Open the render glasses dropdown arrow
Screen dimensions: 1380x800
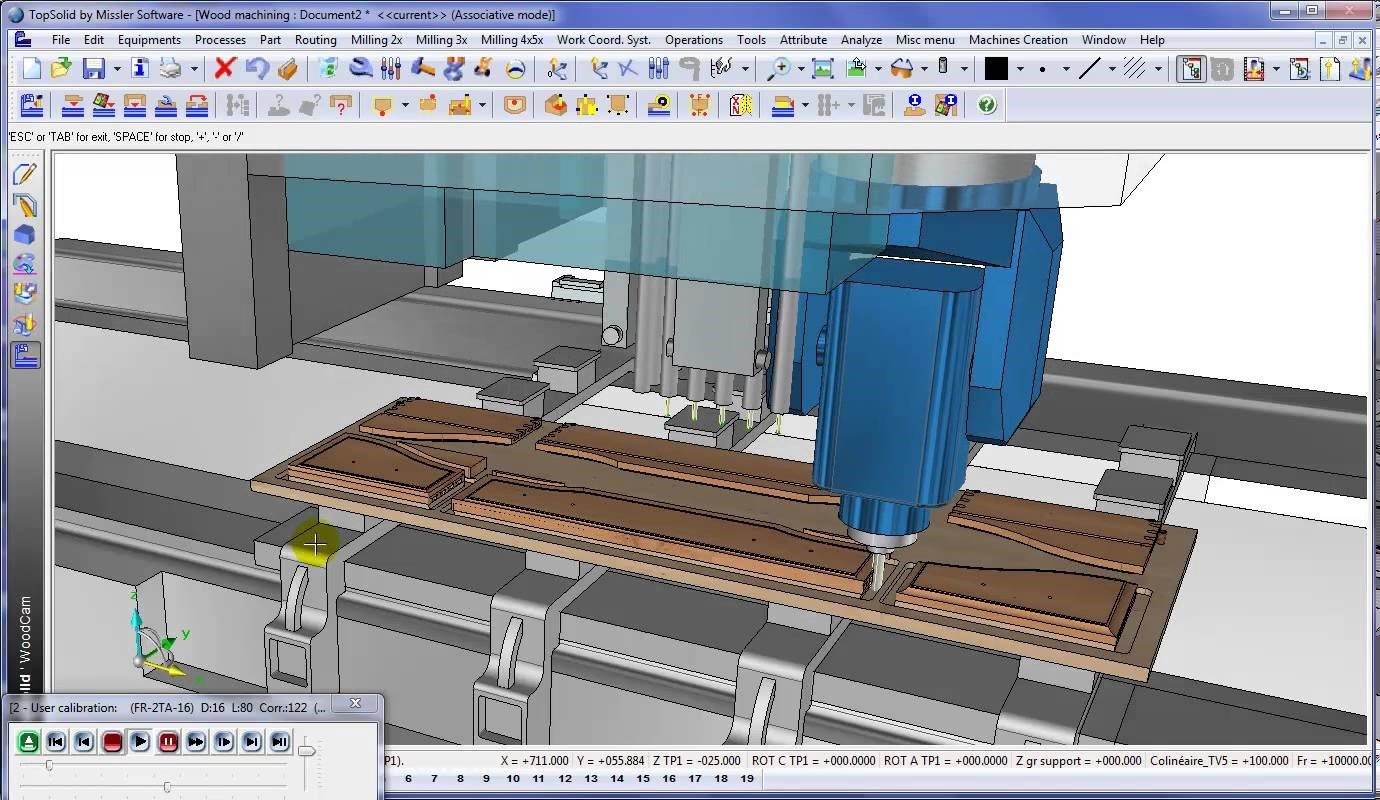(924, 69)
